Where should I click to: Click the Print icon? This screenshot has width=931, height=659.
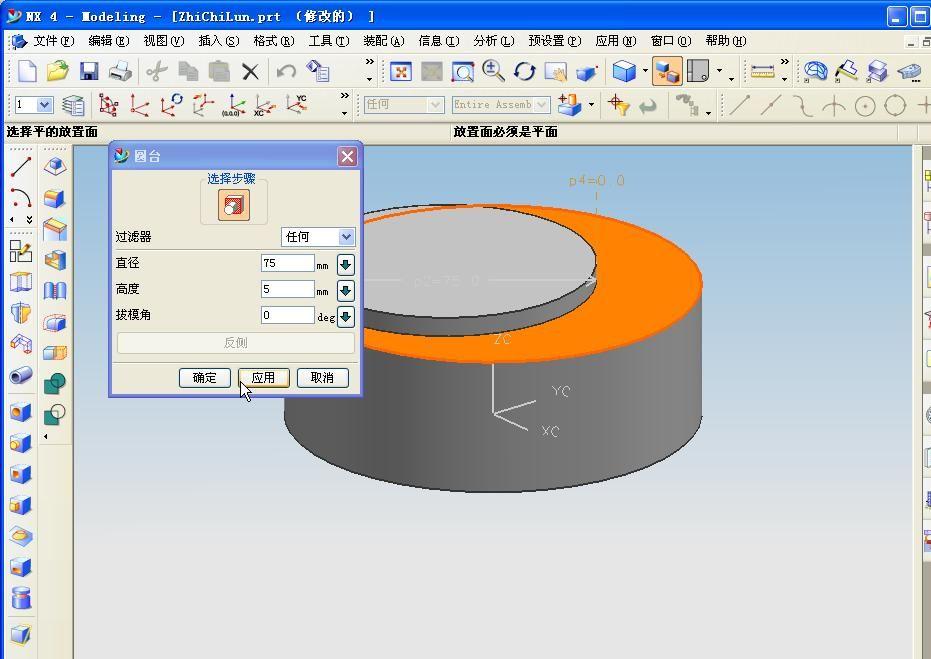click(x=120, y=71)
